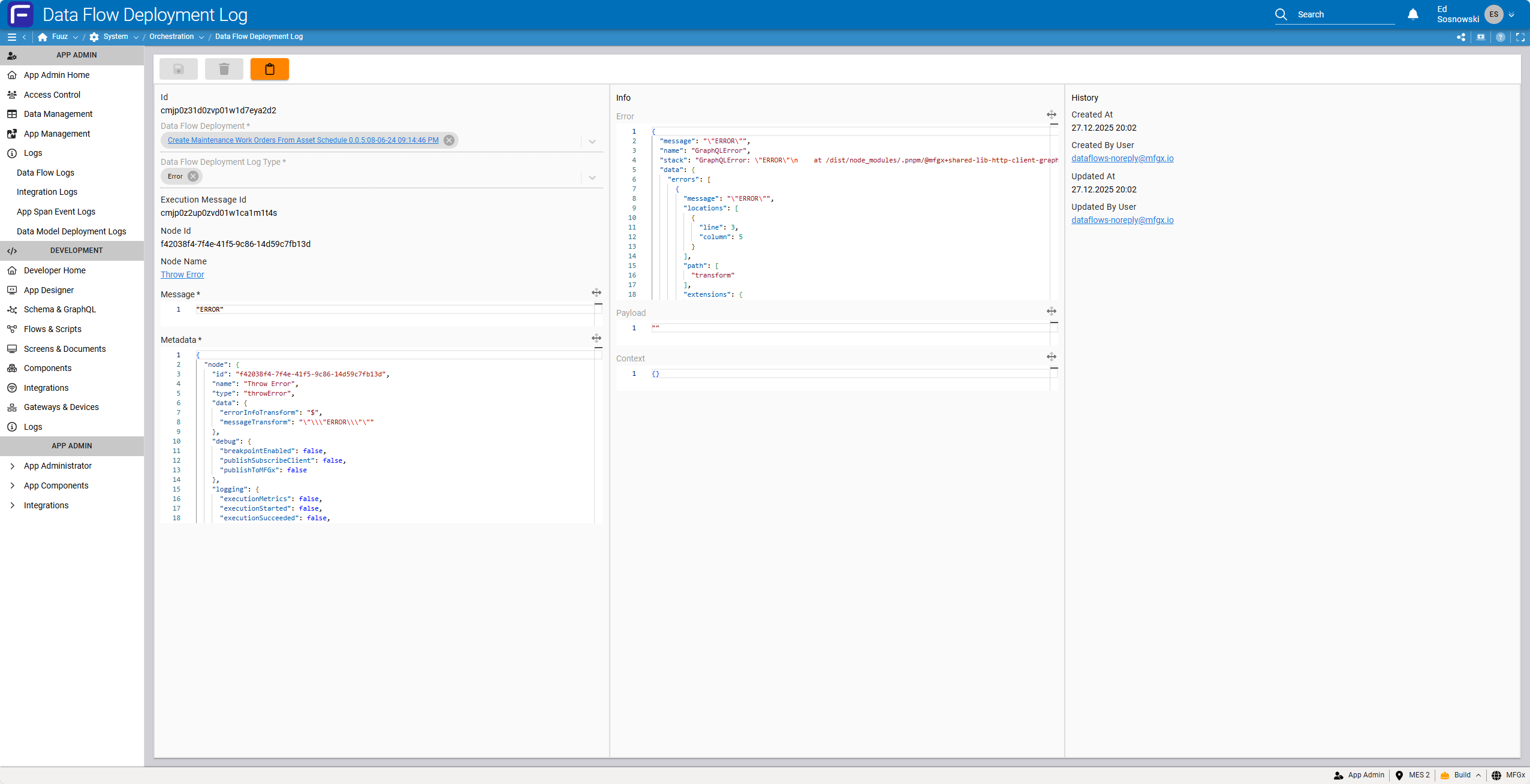Open the hamburger menu icon
The height and width of the screenshot is (784, 1530).
pos(11,37)
